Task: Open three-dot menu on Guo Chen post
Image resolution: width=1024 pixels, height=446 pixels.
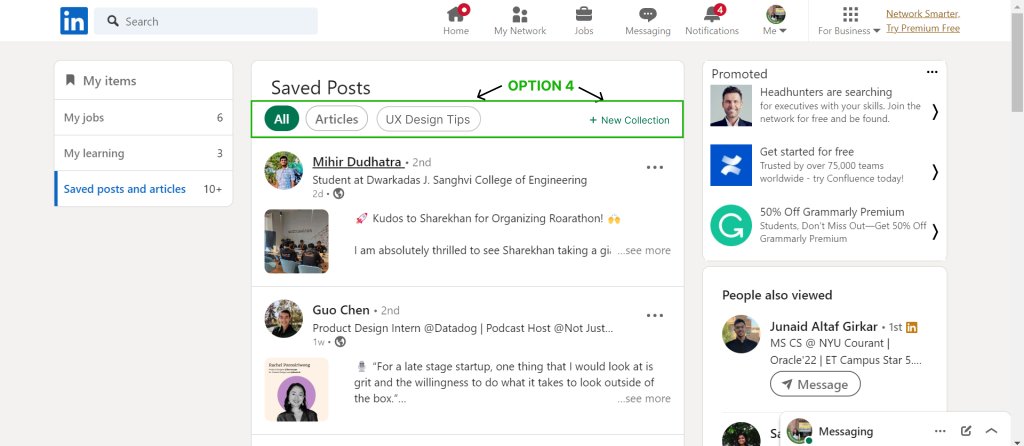Action: tap(655, 315)
